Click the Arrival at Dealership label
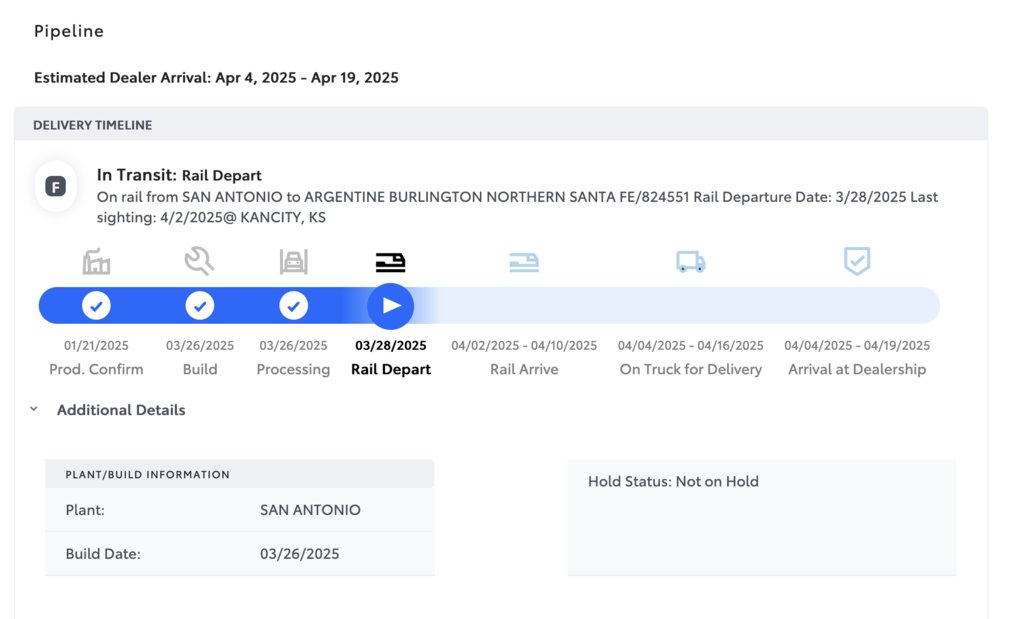 (x=857, y=370)
